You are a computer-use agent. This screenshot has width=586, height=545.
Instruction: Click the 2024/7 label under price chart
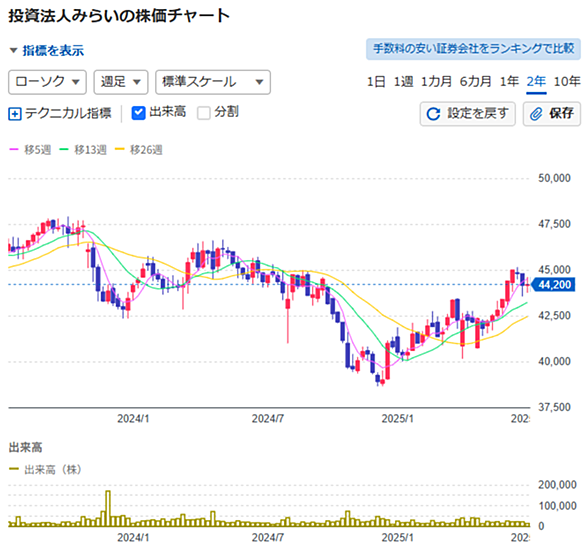pos(268,419)
